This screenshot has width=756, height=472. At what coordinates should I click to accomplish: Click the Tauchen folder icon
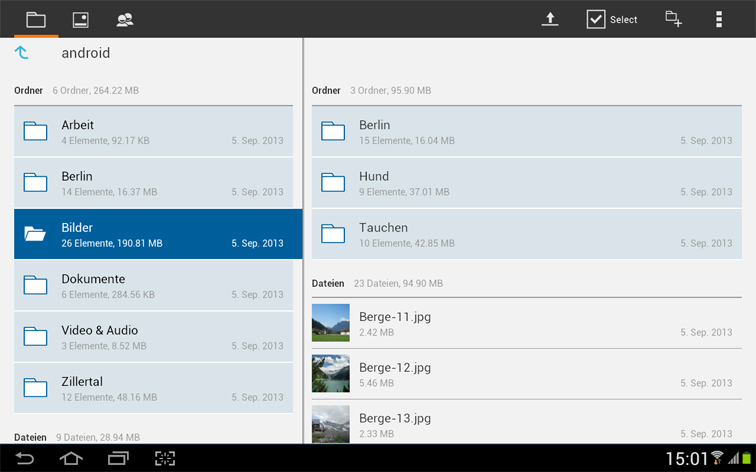[333, 234]
